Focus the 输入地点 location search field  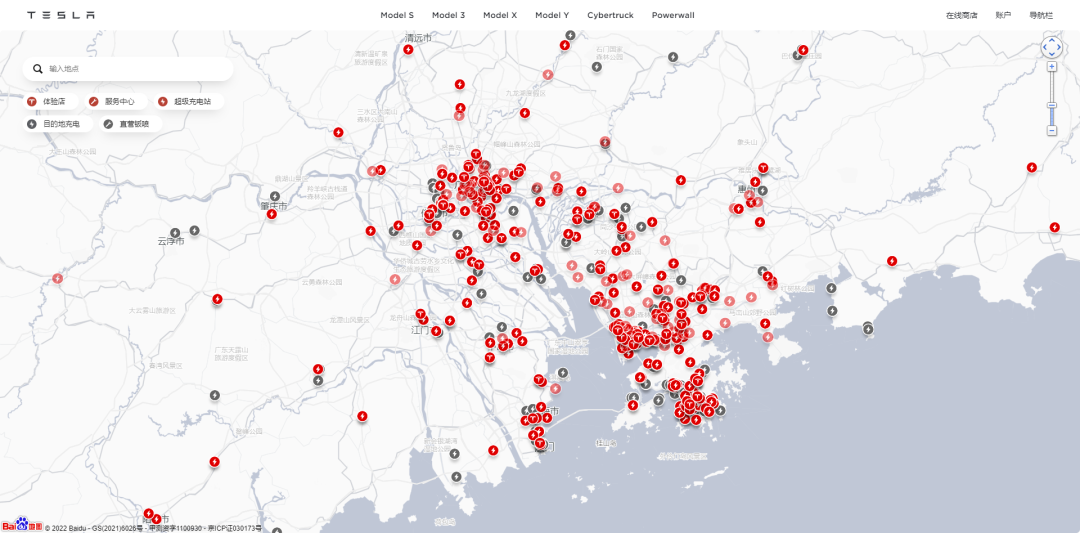click(128, 69)
